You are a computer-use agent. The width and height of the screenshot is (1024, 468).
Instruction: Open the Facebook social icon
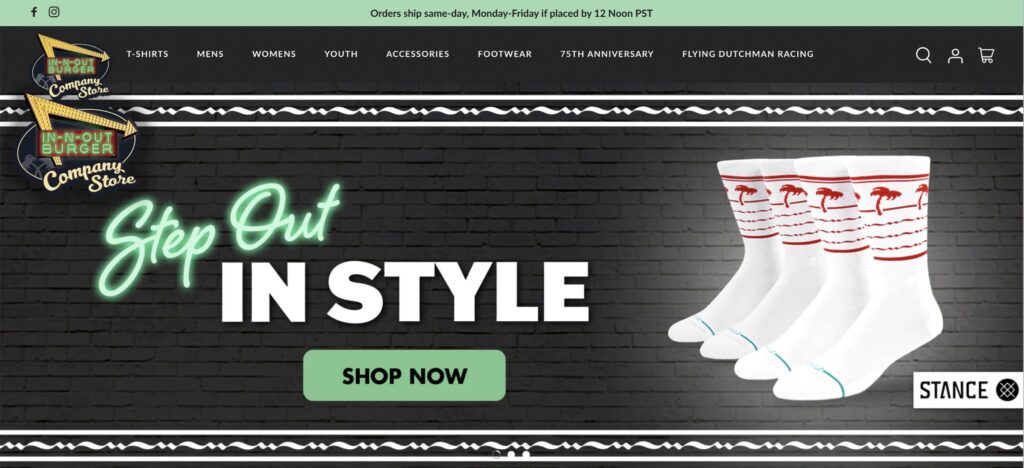coord(34,12)
